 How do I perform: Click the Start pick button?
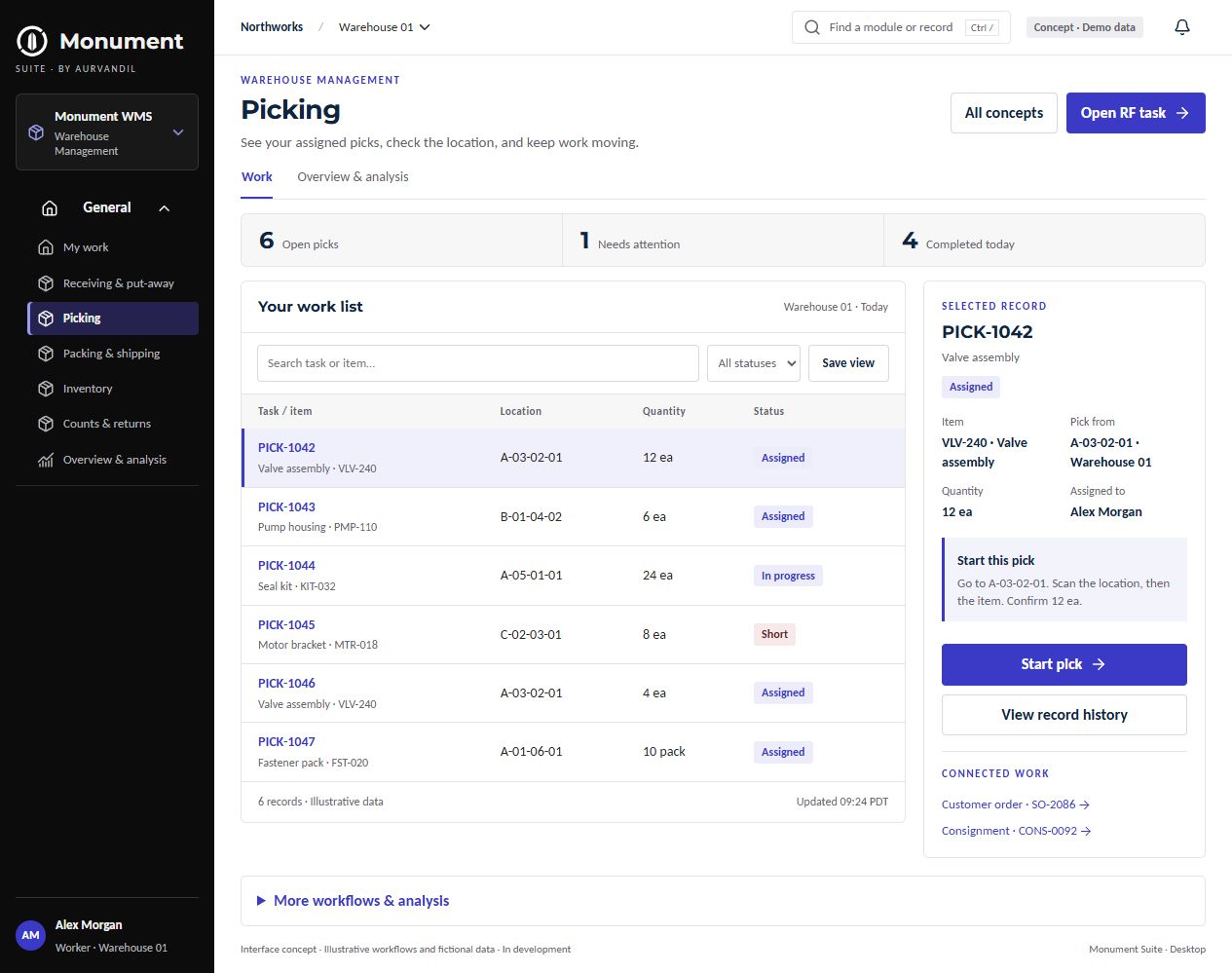click(x=1064, y=664)
